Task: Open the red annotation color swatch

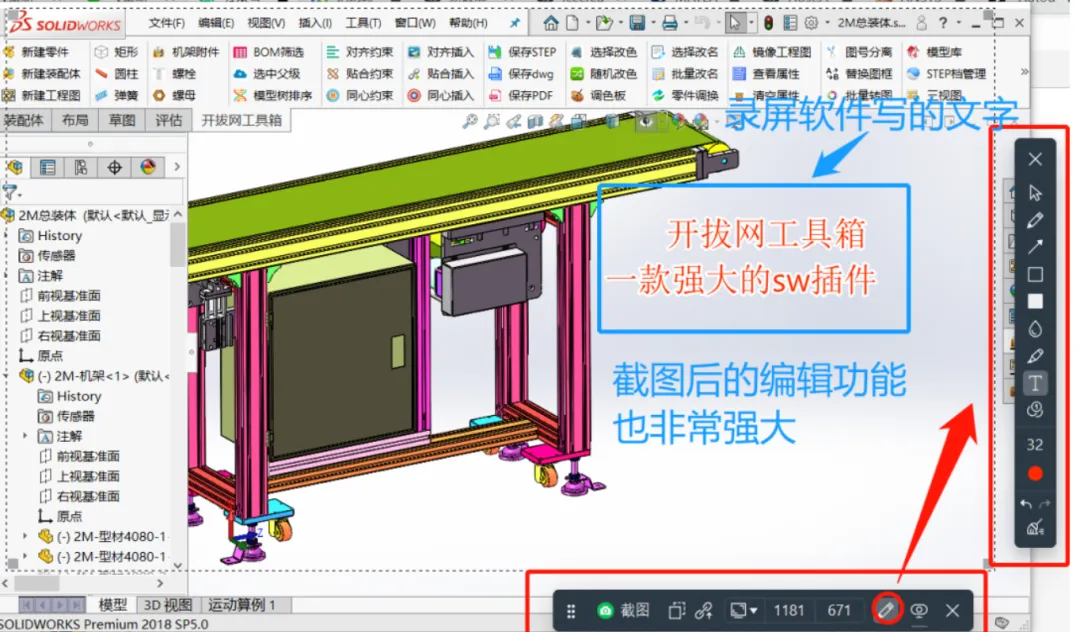Action: 1035,474
